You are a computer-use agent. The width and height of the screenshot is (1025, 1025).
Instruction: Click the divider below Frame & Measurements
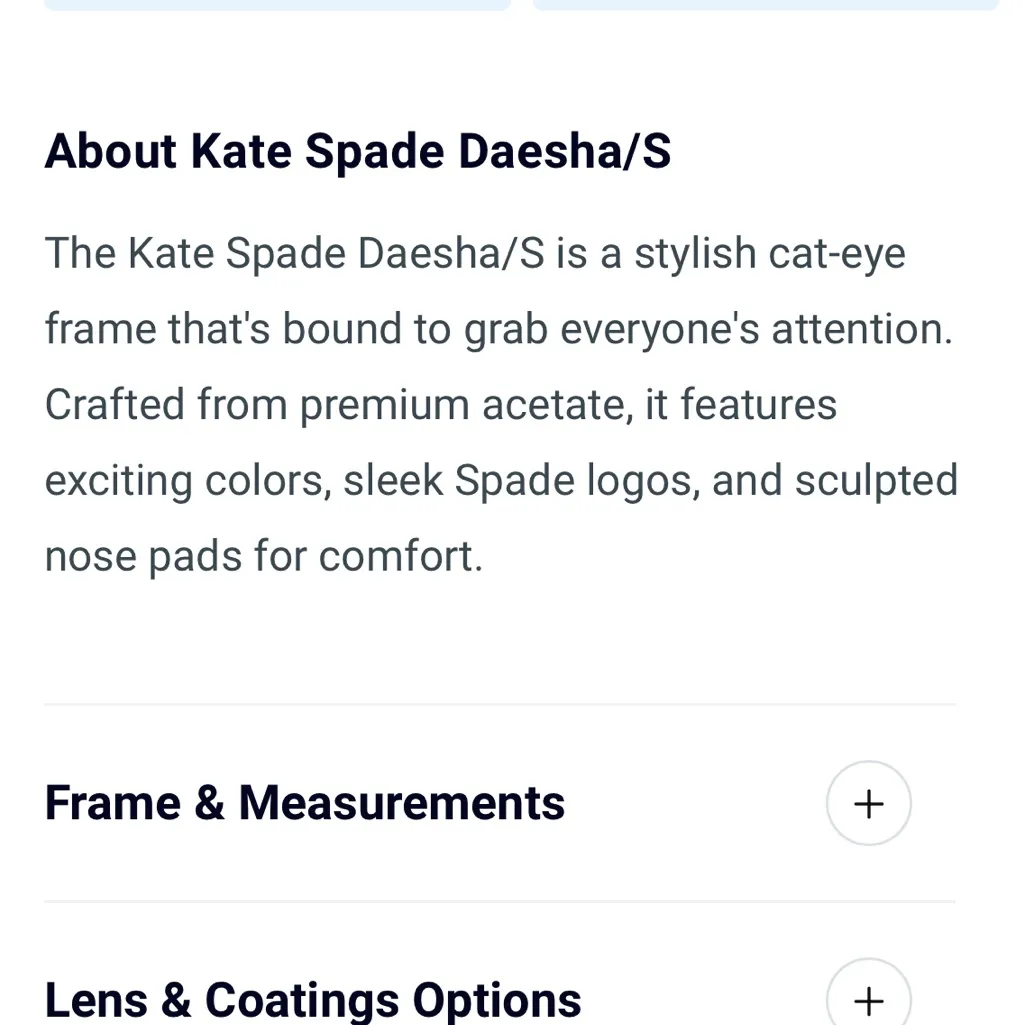pyautogui.click(x=500, y=900)
